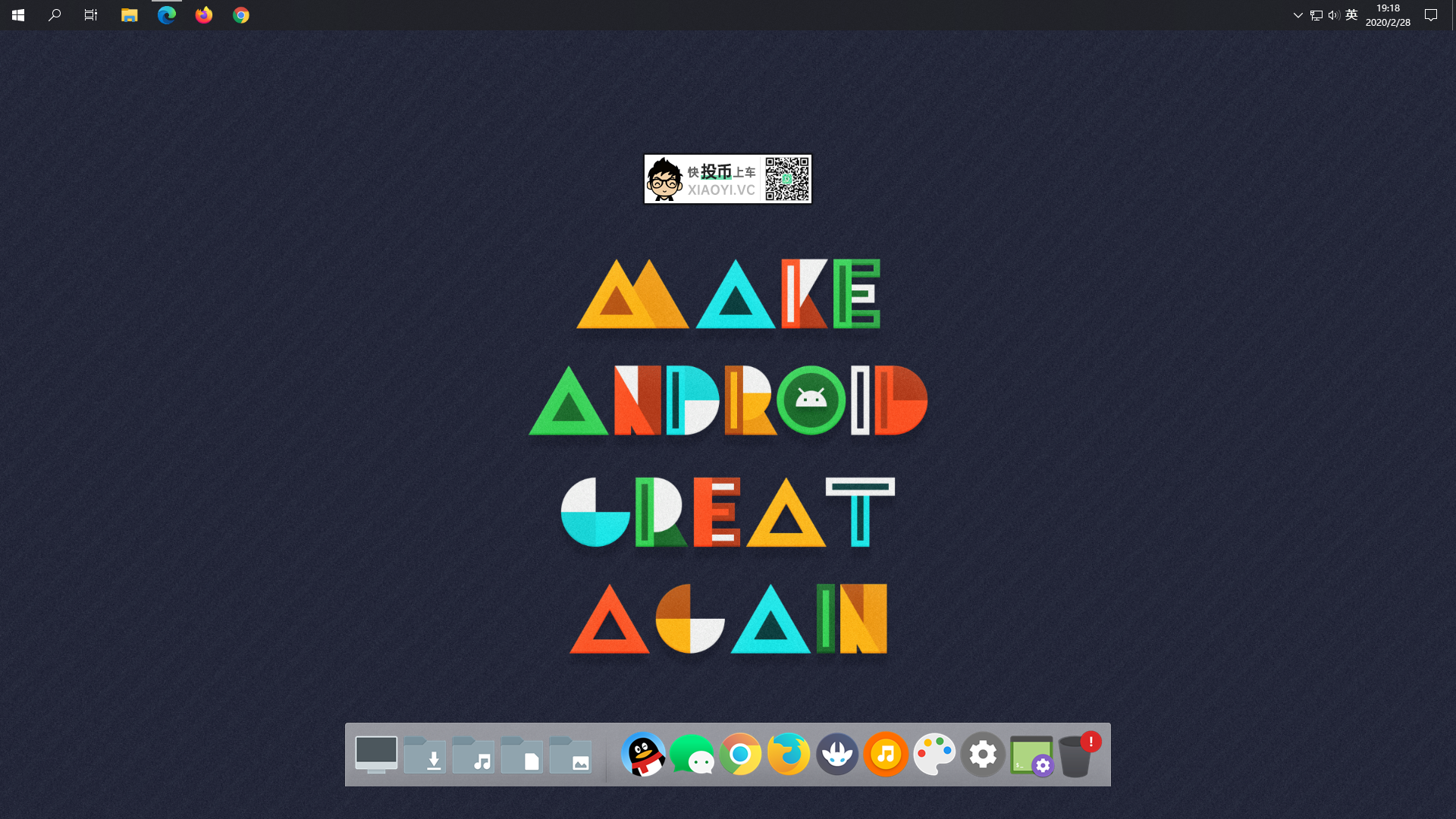1456x819 pixels.
Task: Open the paint palette app
Action: [934, 755]
